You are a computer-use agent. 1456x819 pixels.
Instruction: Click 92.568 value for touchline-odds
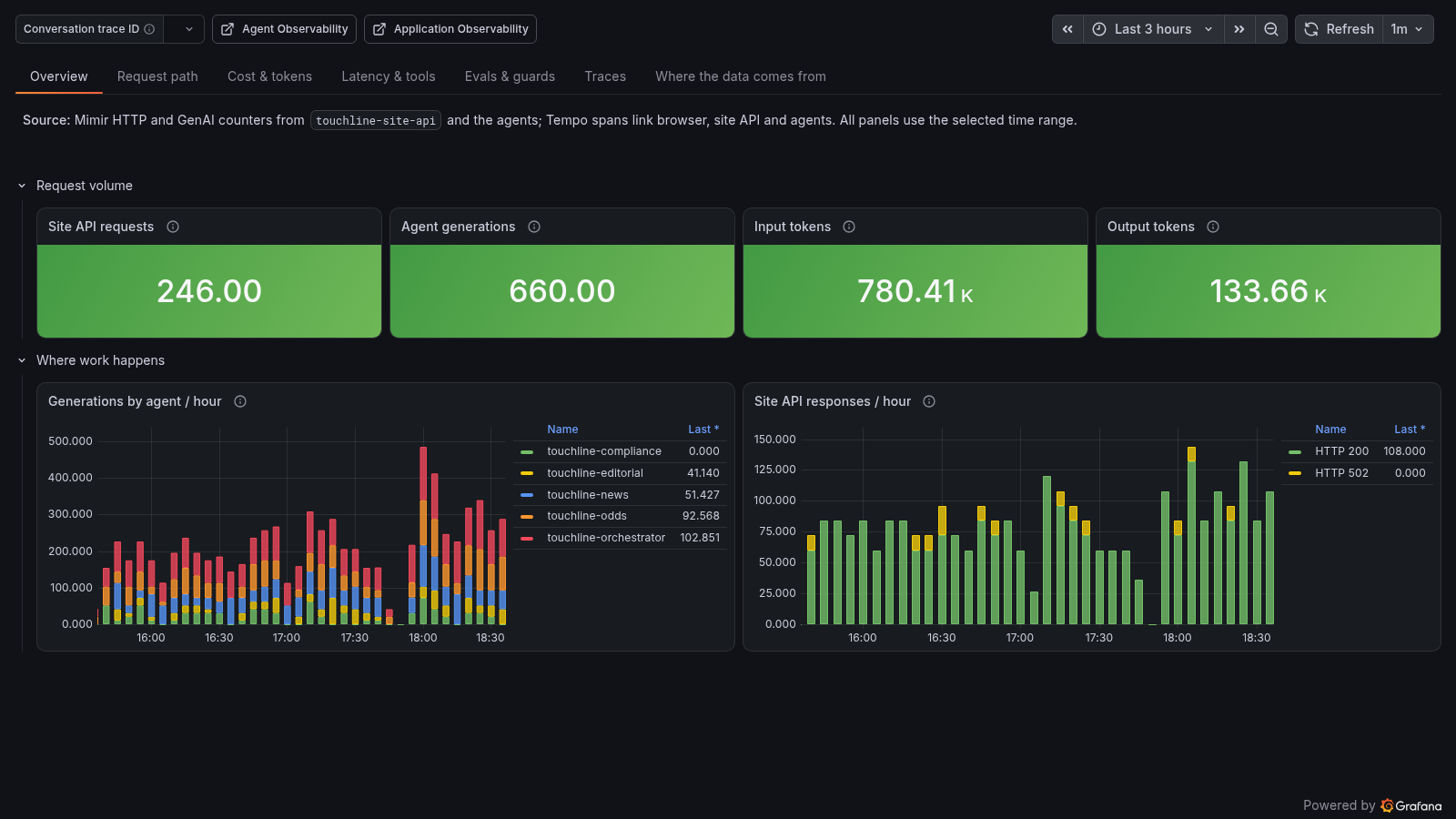click(x=701, y=516)
